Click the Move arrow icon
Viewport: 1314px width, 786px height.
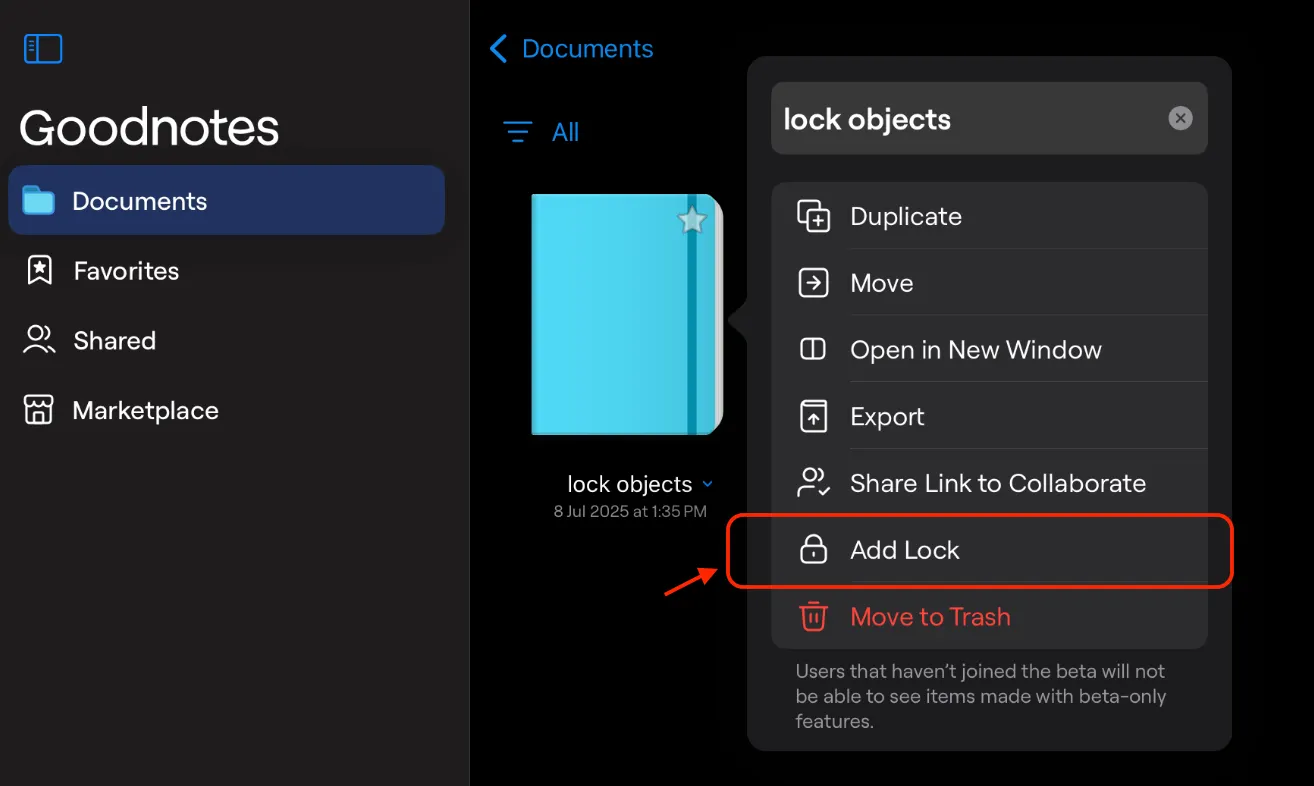(813, 284)
